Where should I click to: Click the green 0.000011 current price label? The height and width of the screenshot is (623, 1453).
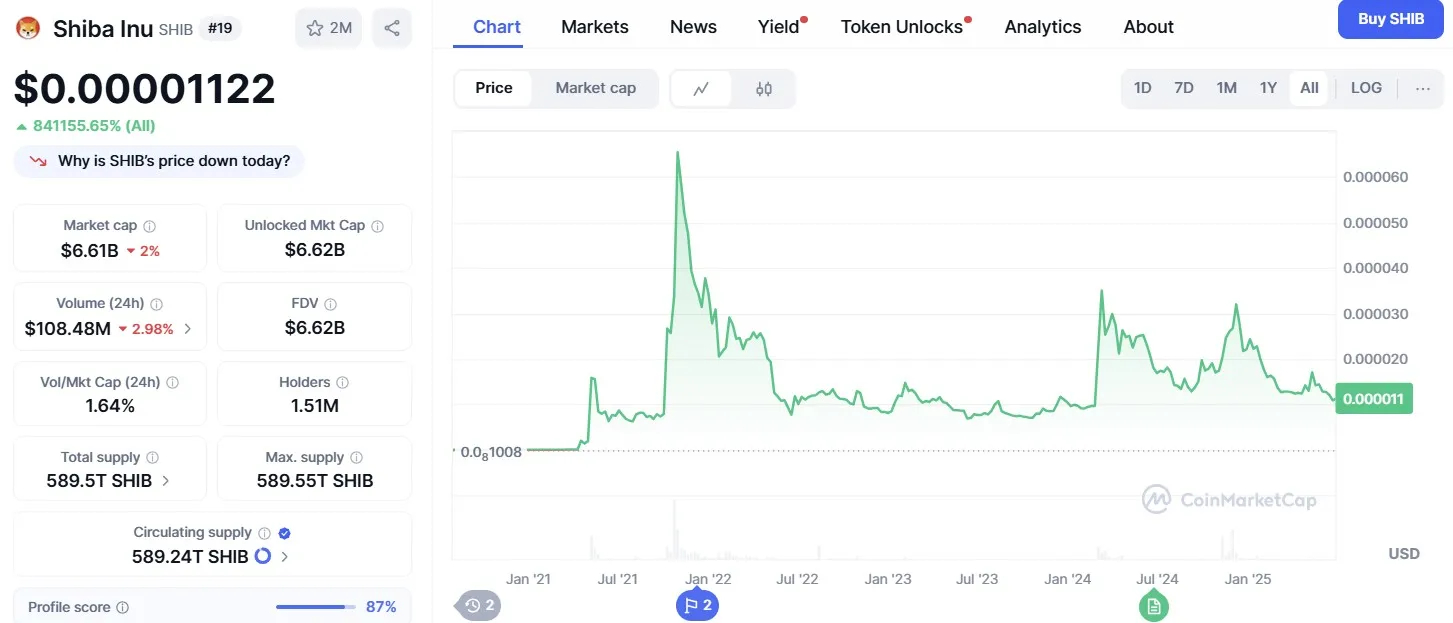(x=1373, y=399)
